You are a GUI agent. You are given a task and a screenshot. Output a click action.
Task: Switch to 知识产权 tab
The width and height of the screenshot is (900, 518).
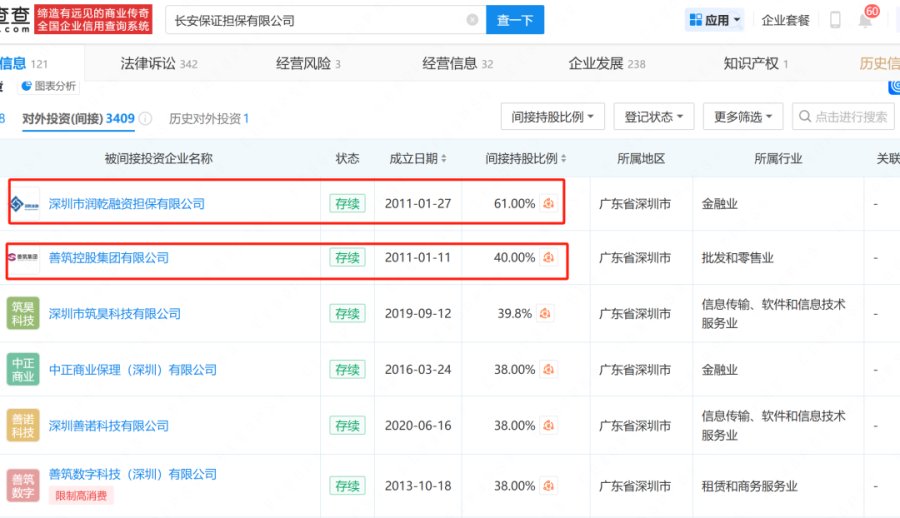755,63
